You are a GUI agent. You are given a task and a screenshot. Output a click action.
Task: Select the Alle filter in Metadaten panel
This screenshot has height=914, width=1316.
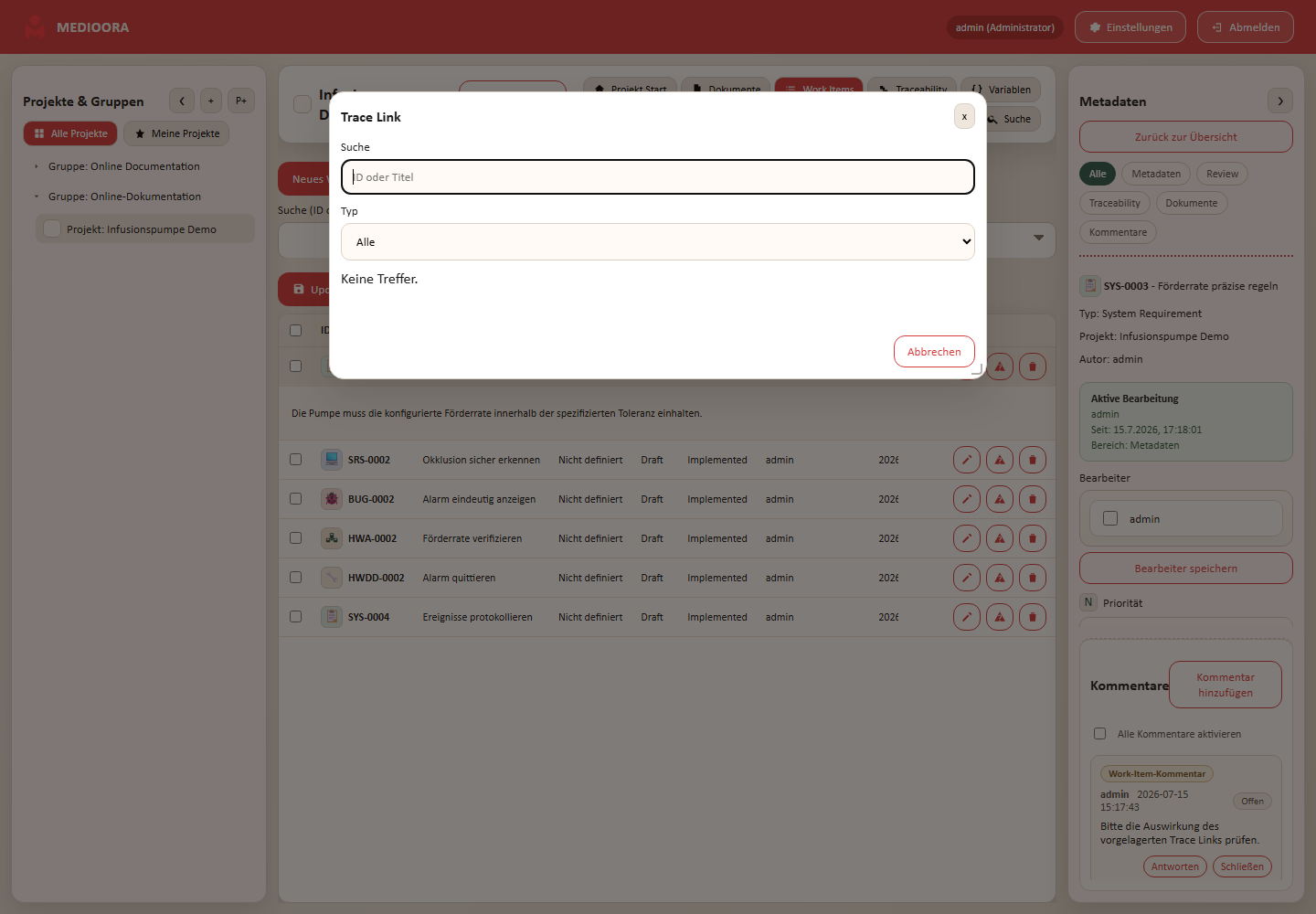[1098, 174]
